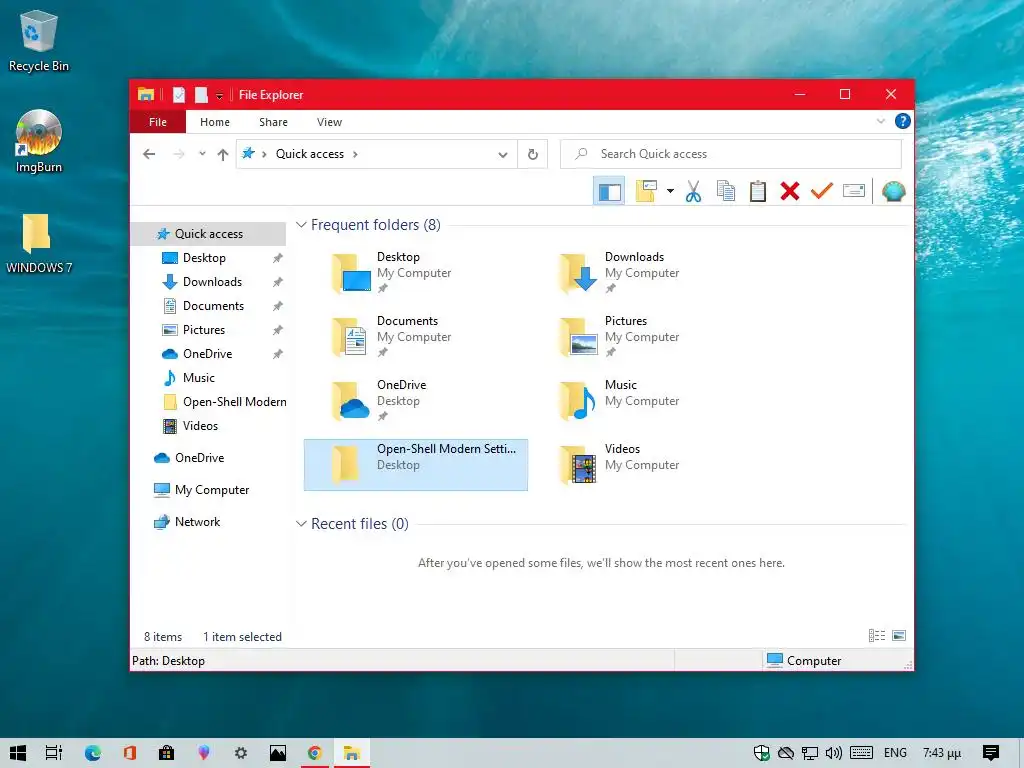Click the folder options toolbar icon

point(646,191)
